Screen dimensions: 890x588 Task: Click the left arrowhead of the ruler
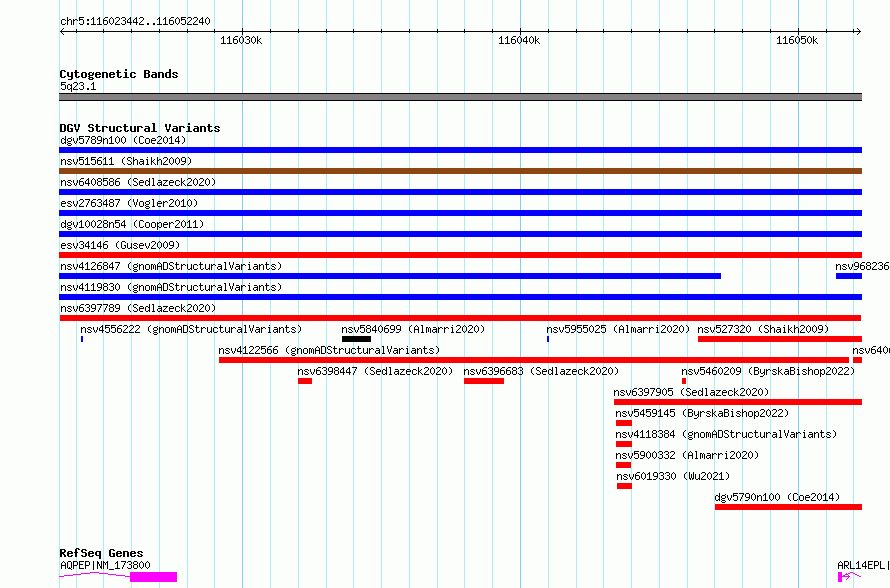pyautogui.click(x=62, y=32)
